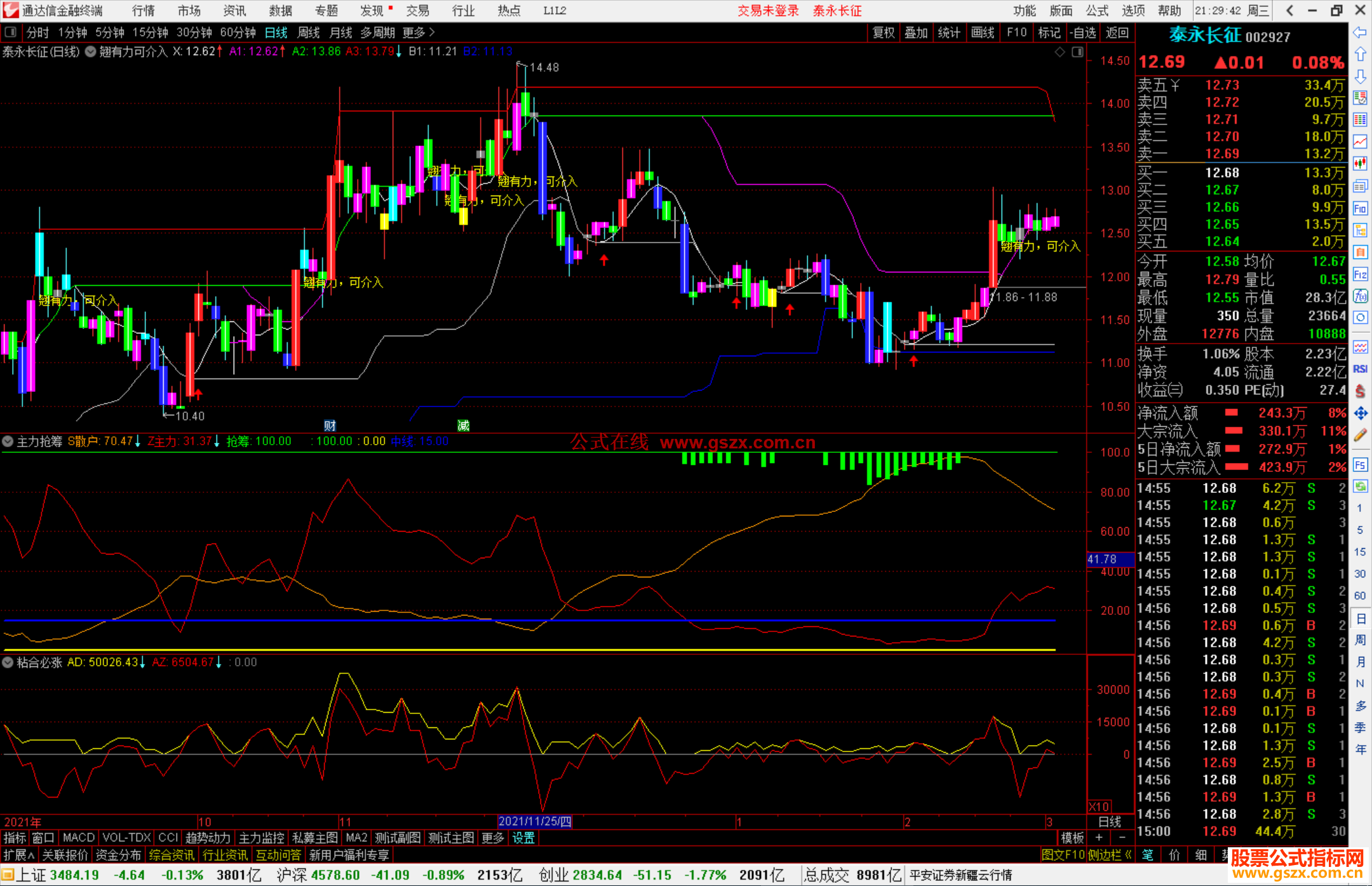Switch to 30分钟 period tab
This screenshot has height=886, width=1372.
[194, 32]
